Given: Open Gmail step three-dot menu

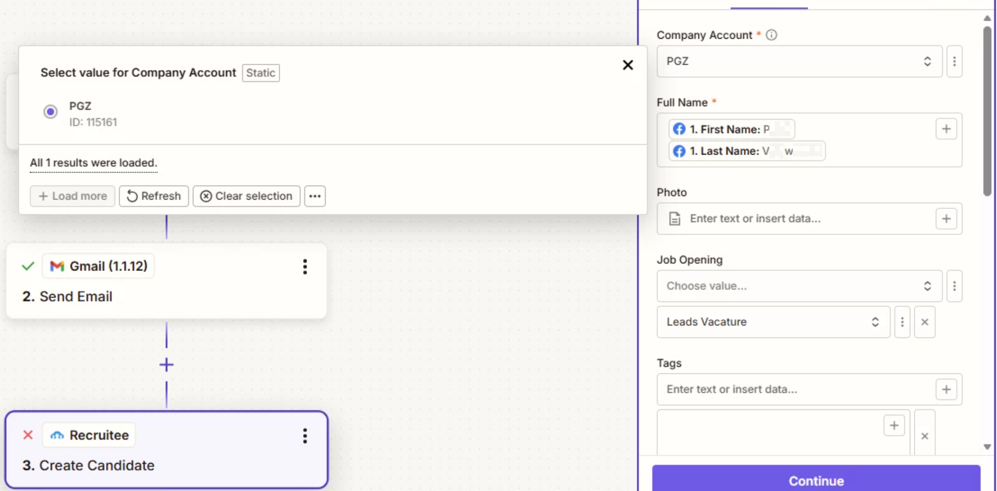Looking at the screenshot, I should [x=305, y=267].
